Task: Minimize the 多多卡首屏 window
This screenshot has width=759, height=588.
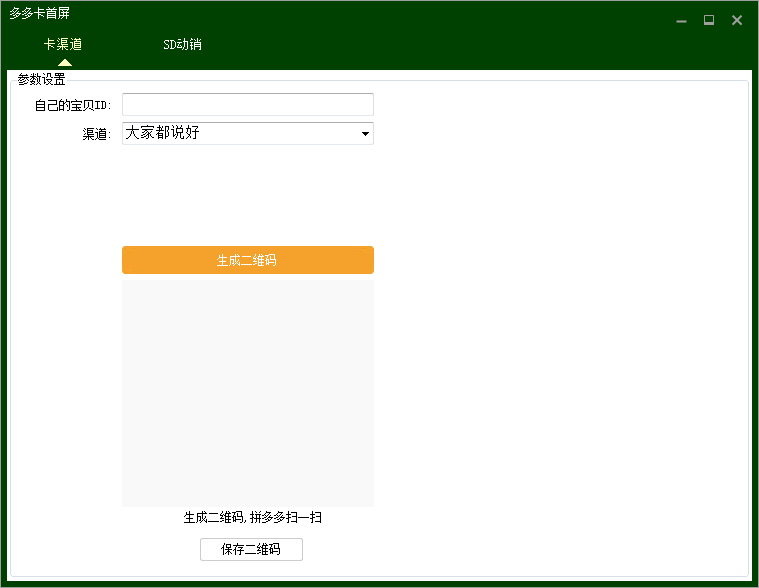Action: point(681,20)
